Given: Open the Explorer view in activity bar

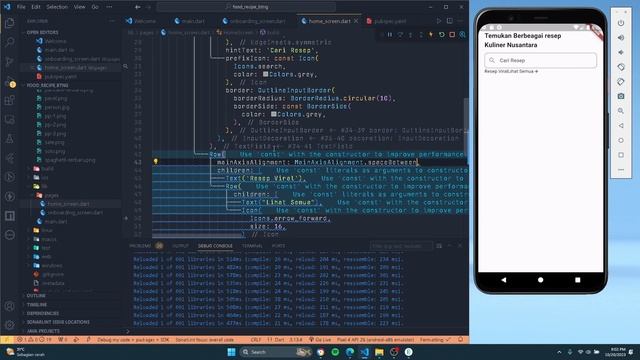Looking at the screenshot, I should tap(10, 23).
